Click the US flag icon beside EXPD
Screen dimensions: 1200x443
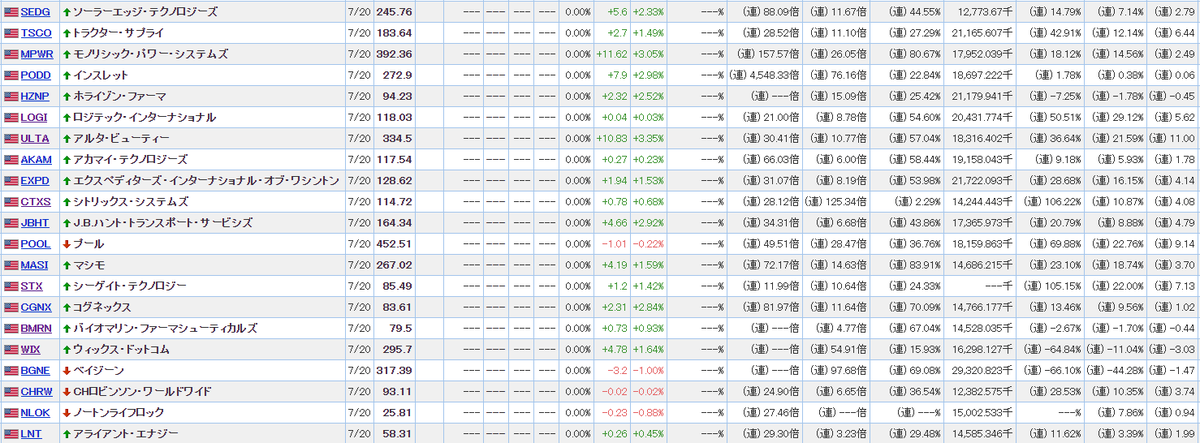11,180
